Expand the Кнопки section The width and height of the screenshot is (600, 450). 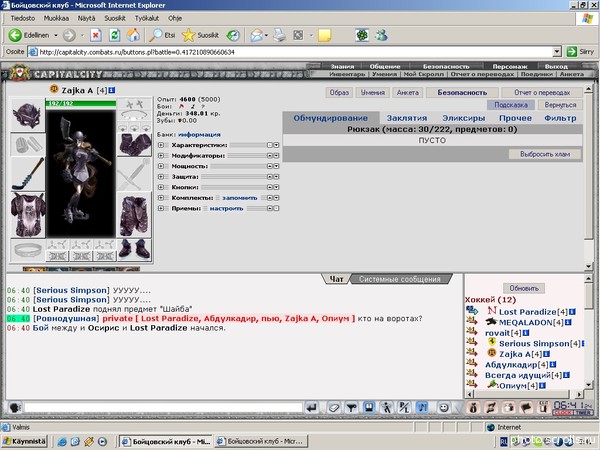[x=161, y=187]
